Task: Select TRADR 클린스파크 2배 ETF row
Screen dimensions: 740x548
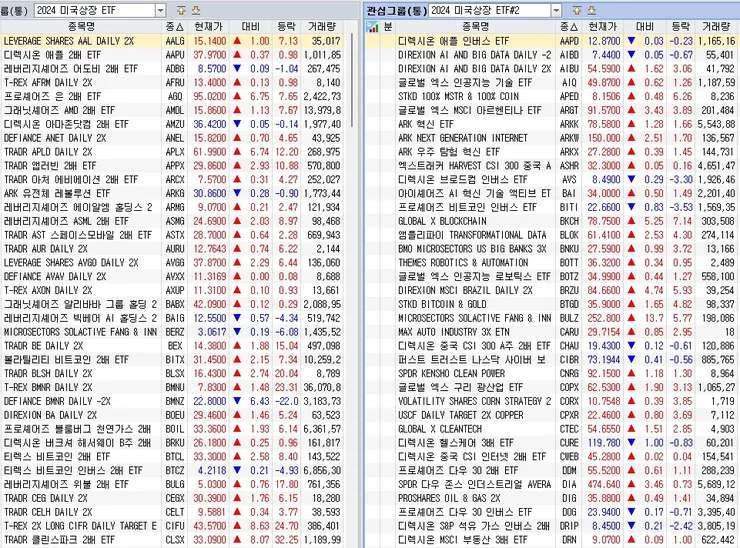Action: [x=172, y=540]
